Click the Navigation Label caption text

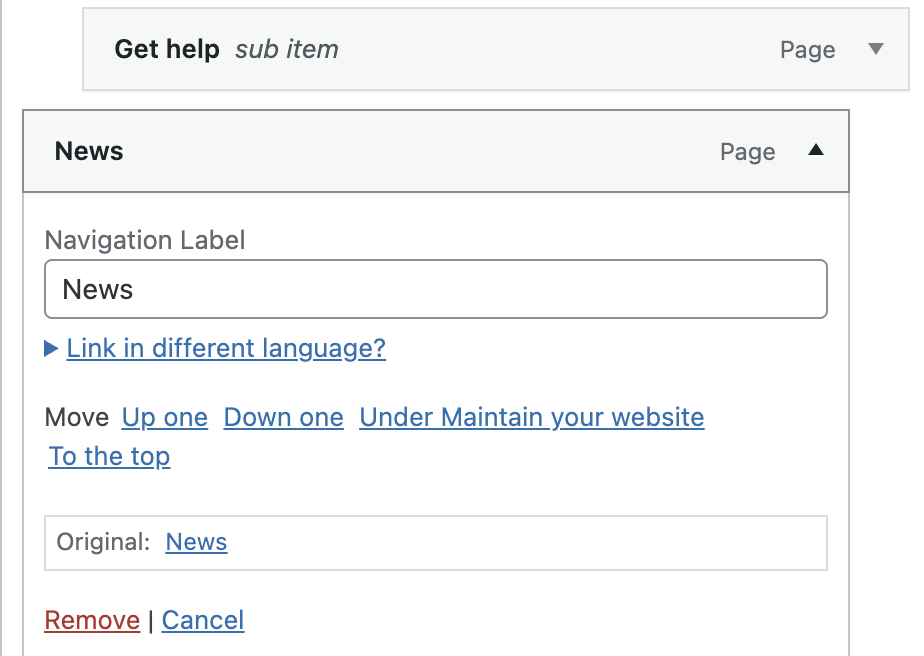tap(145, 240)
